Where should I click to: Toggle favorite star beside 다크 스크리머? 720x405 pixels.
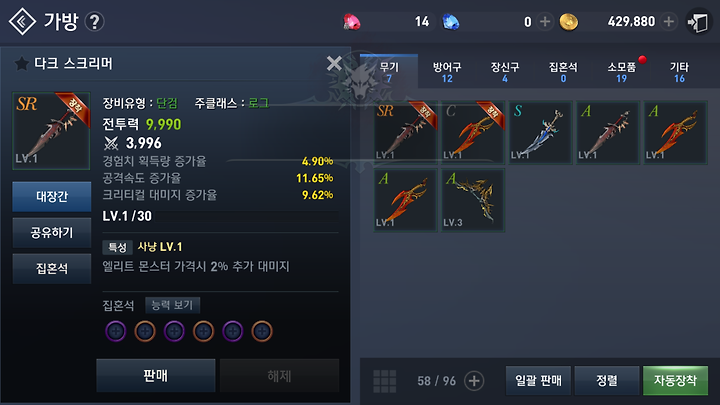pyautogui.click(x=21, y=63)
